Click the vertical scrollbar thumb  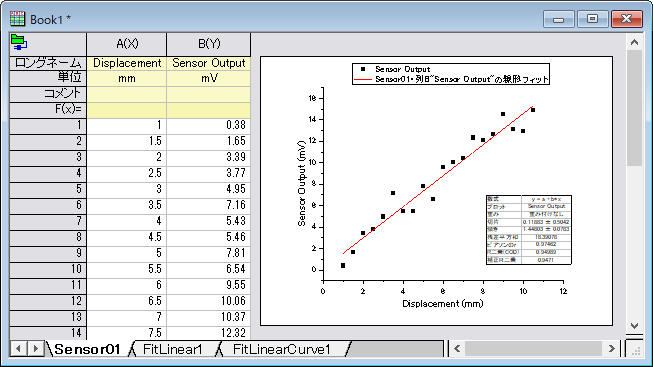click(634, 108)
